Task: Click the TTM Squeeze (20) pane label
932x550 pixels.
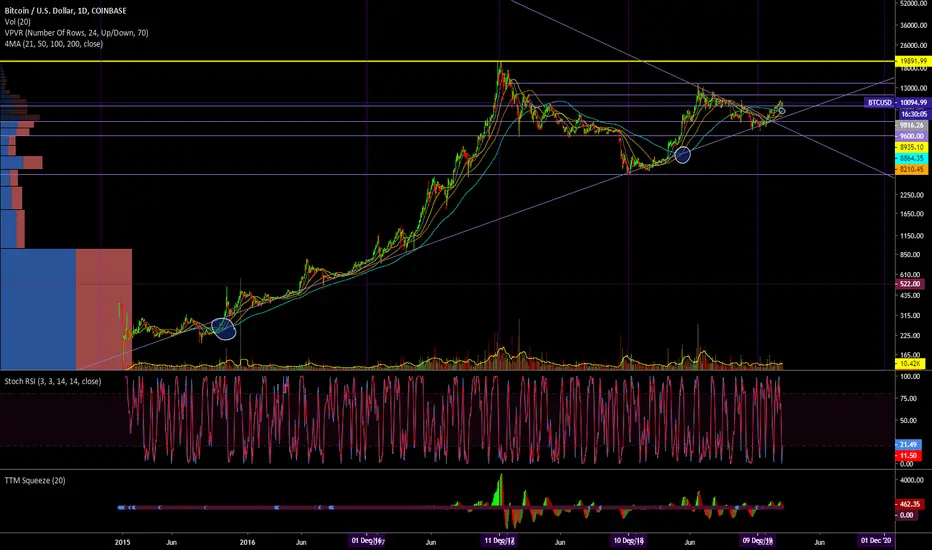Action: pyautogui.click(x=35, y=480)
